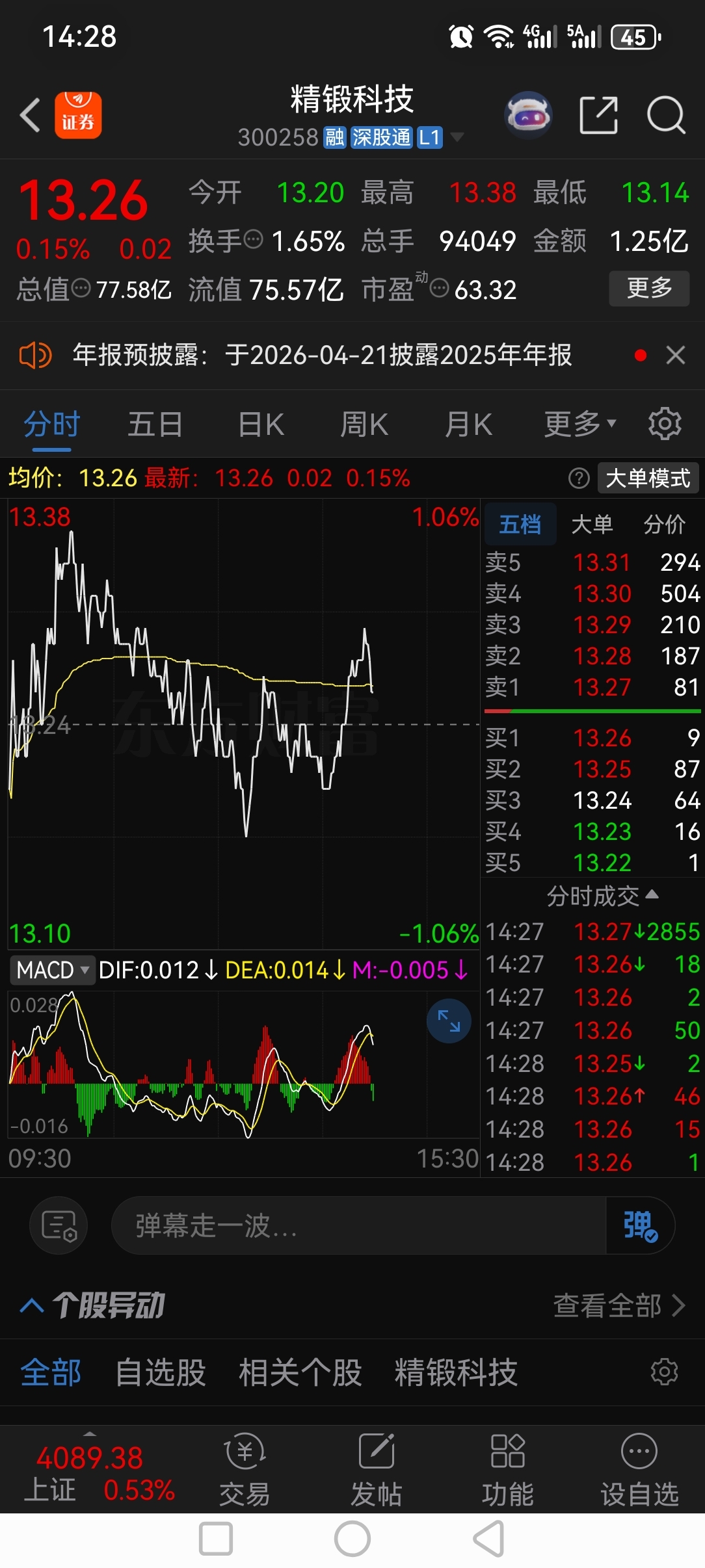Select the 分时 chart tab
This screenshot has width=705, height=1568.
51,424
